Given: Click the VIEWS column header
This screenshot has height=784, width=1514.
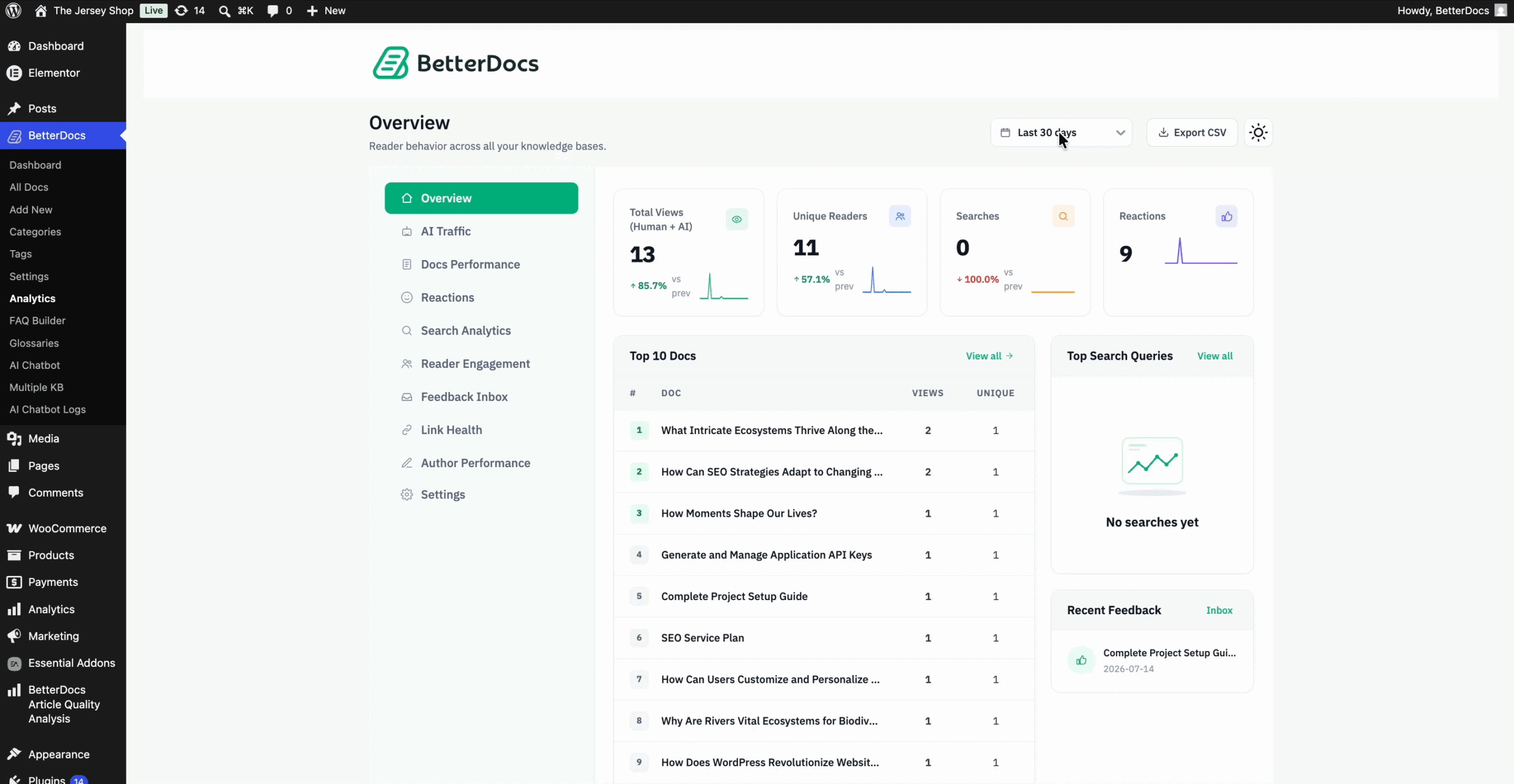Looking at the screenshot, I should (927, 393).
